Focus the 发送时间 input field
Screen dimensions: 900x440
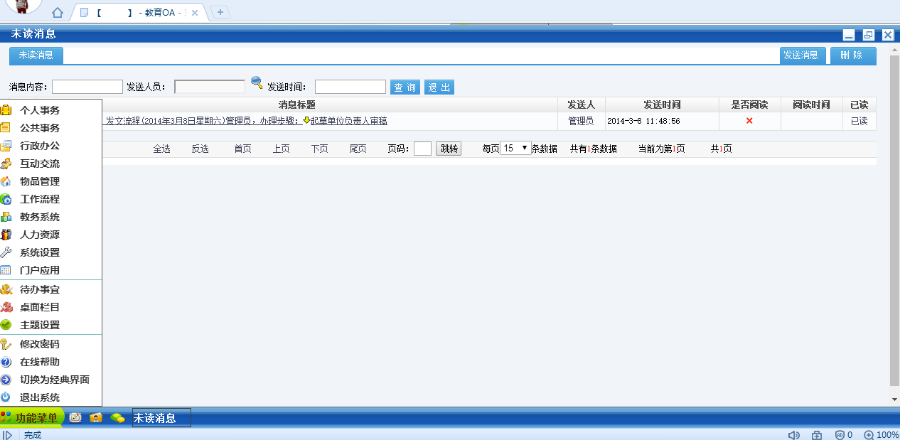click(350, 87)
